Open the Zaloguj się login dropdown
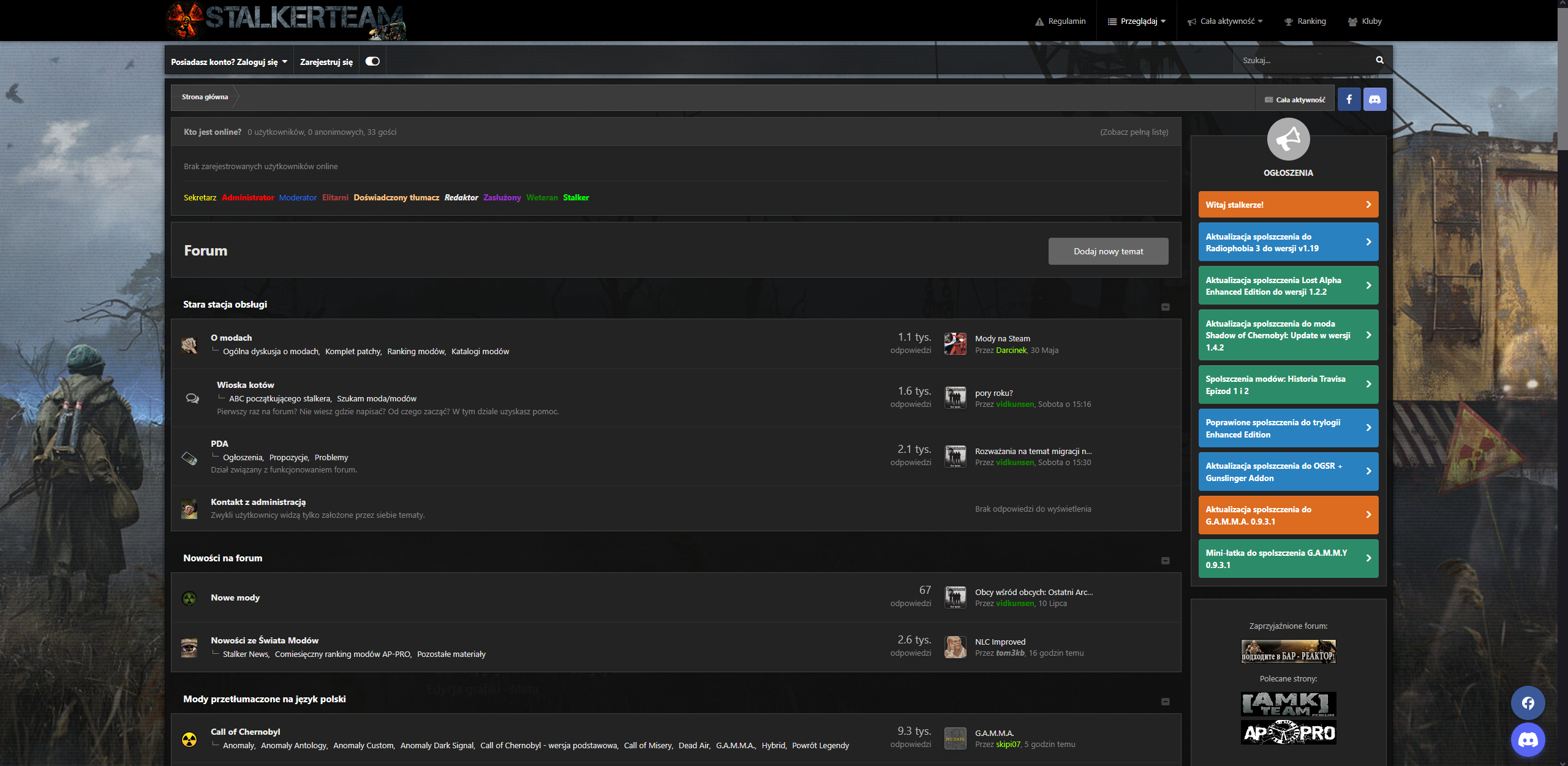Viewport: 1568px width, 766px height. [228, 62]
